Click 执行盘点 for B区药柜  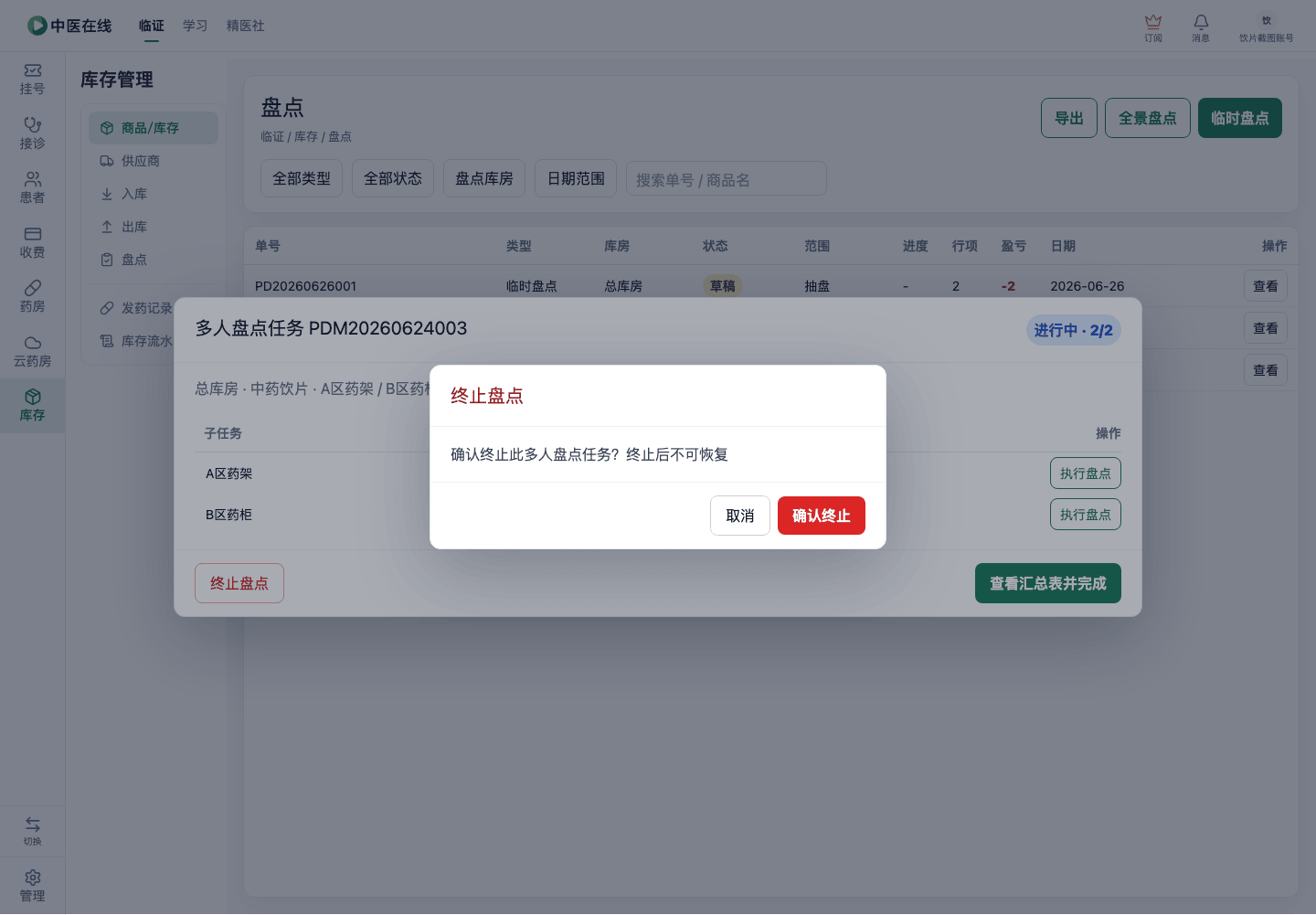pos(1086,515)
